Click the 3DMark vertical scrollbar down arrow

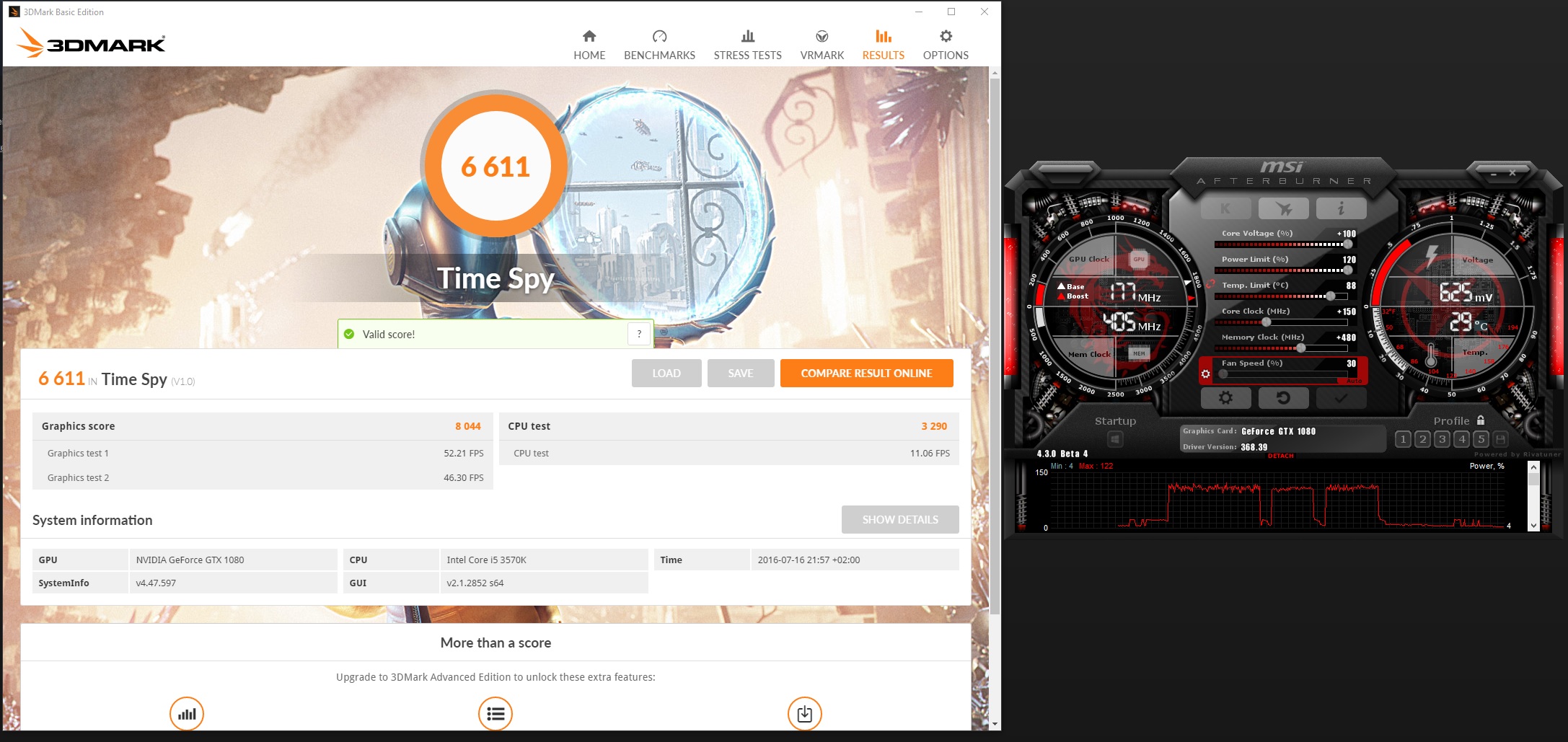[x=995, y=724]
